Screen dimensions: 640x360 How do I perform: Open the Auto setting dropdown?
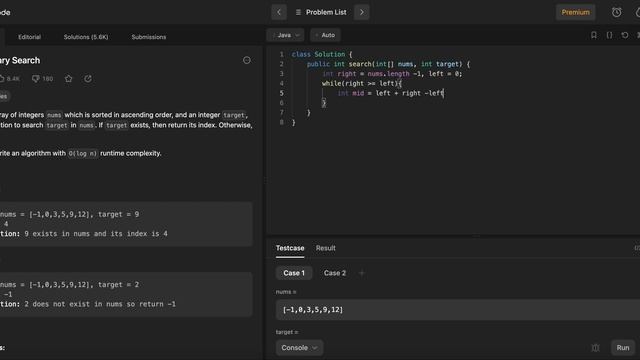[325, 35]
